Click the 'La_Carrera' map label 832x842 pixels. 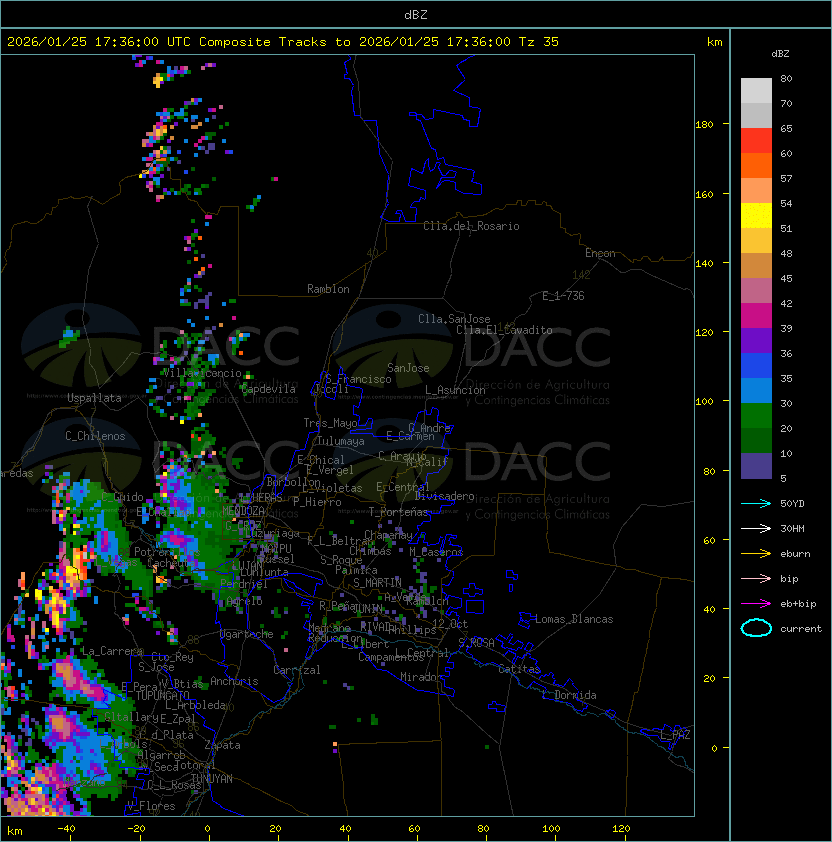(x=112, y=651)
